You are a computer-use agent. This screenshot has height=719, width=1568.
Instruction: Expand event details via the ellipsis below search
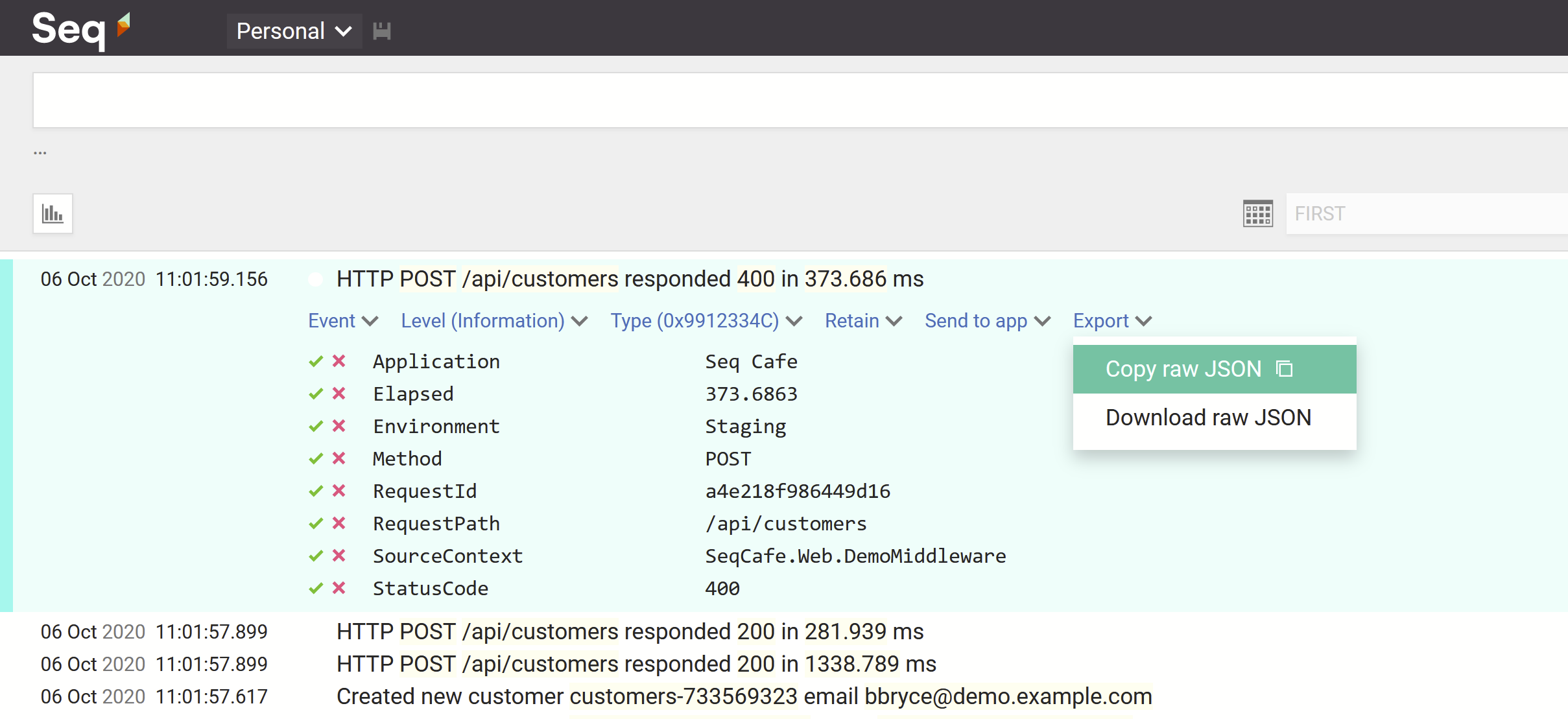click(41, 151)
